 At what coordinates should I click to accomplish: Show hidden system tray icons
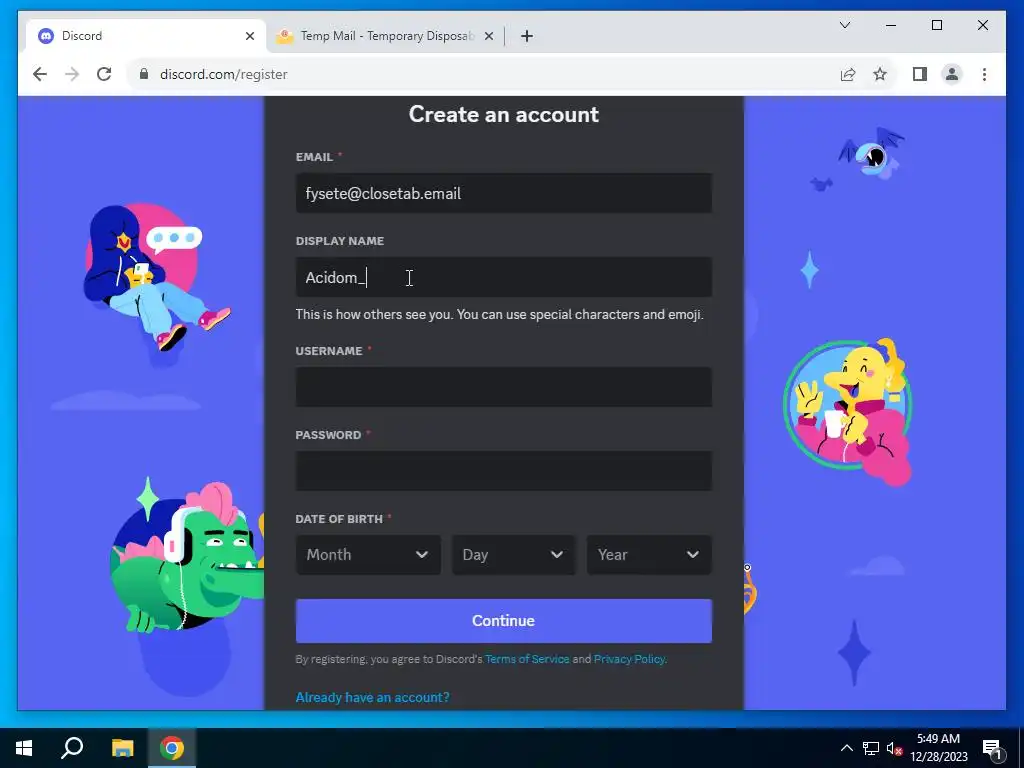click(x=846, y=748)
